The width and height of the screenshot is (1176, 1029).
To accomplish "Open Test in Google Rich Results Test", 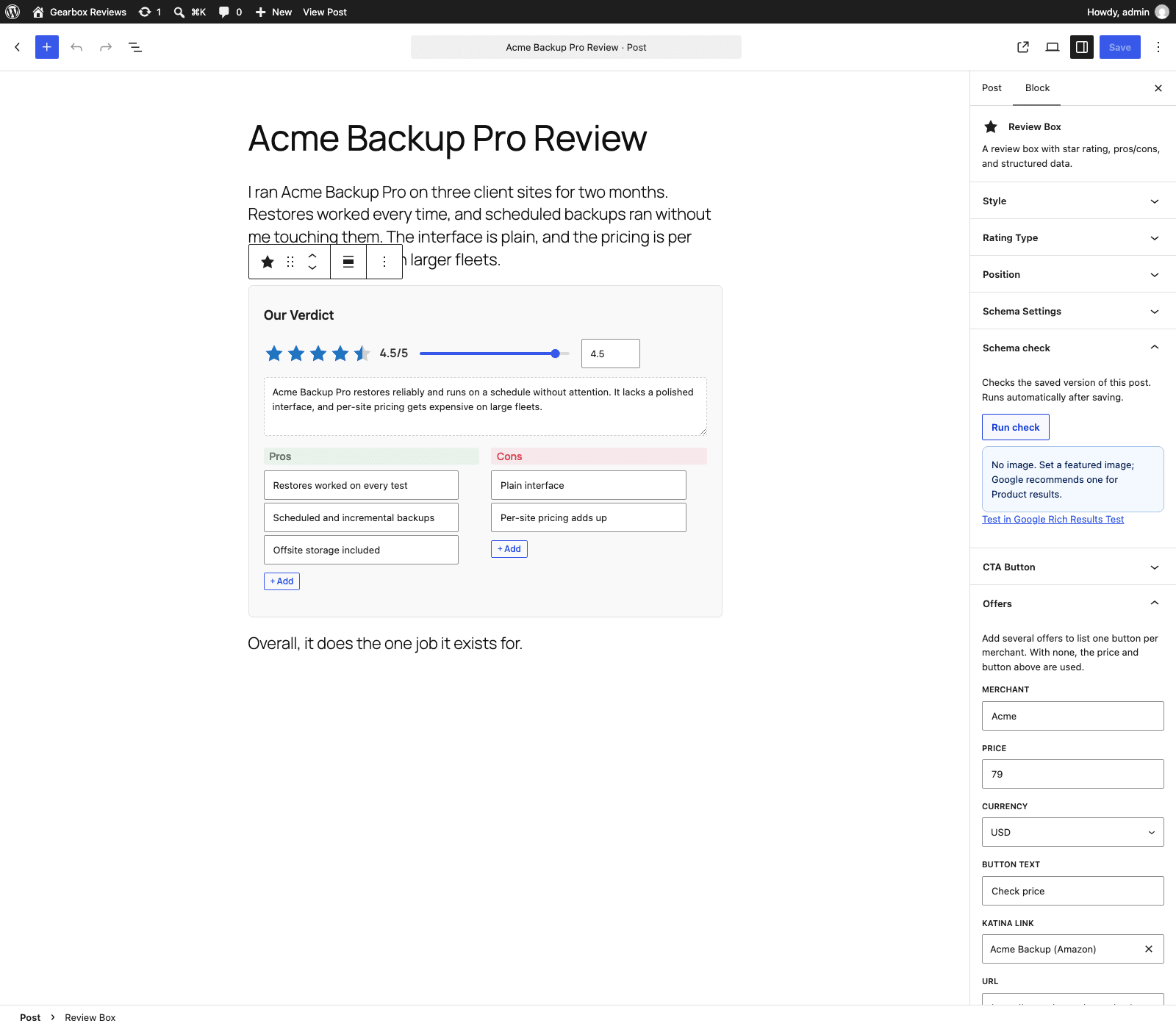I will click(x=1053, y=519).
